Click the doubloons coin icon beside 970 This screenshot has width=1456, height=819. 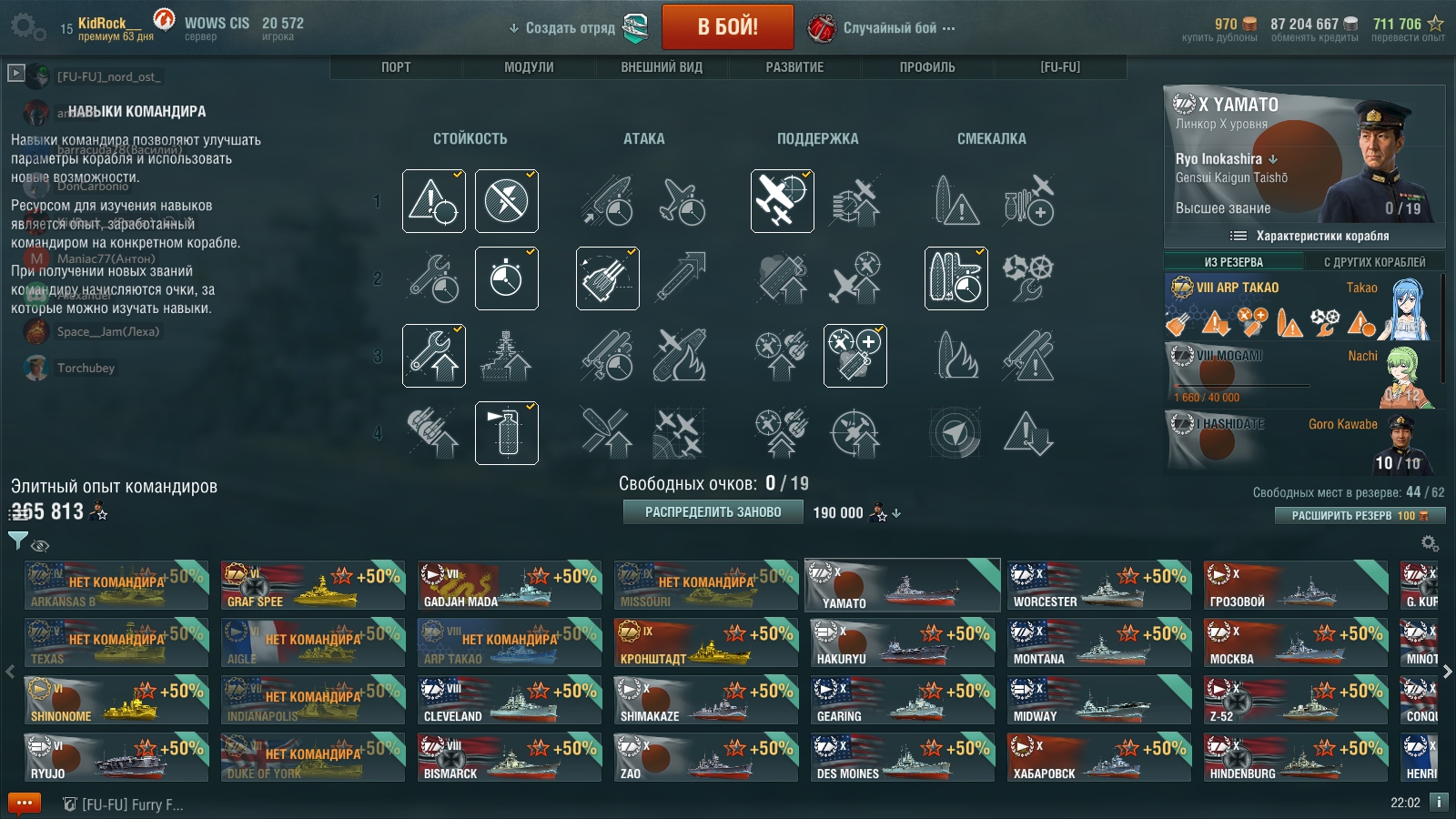[x=1249, y=25]
